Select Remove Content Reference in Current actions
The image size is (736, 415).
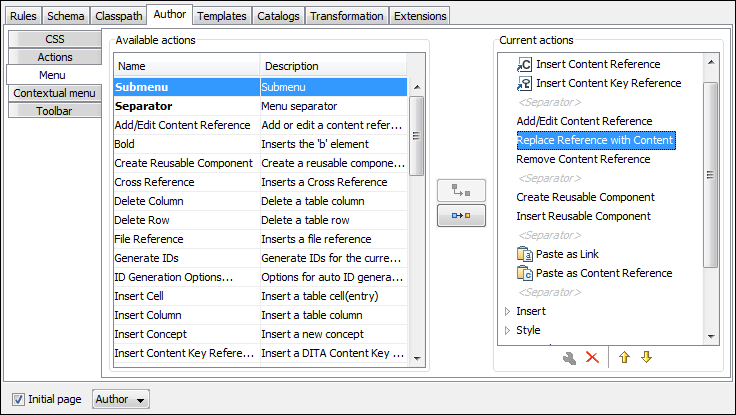[x=582, y=159]
